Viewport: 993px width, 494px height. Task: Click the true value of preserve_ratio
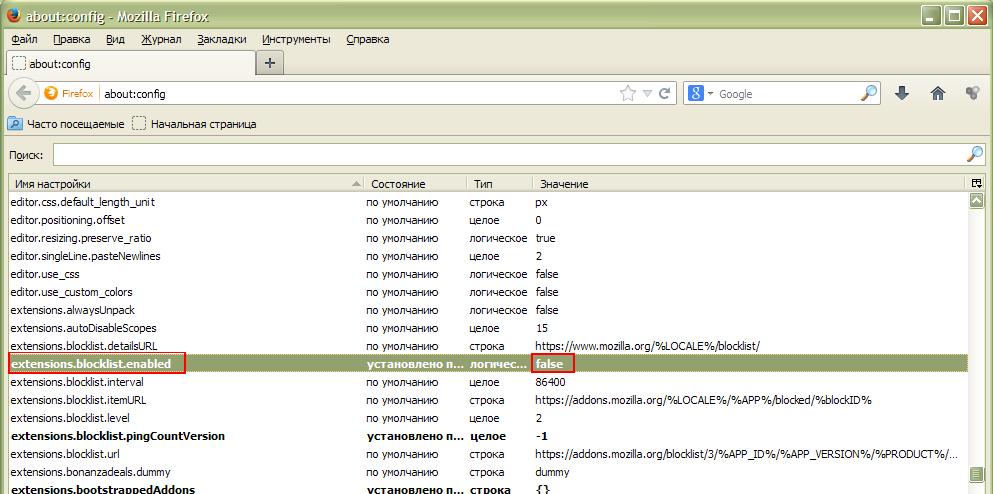pyautogui.click(x=545, y=238)
